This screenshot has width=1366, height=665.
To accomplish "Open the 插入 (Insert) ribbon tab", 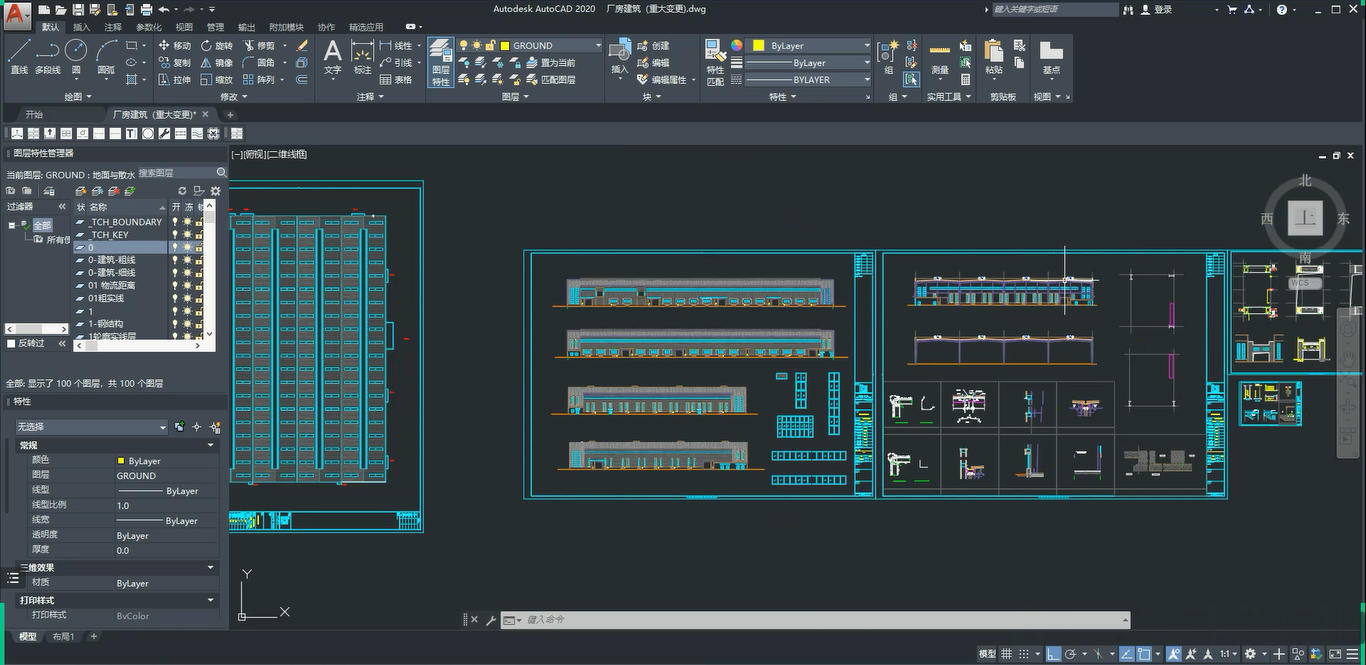I will coord(82,27).
